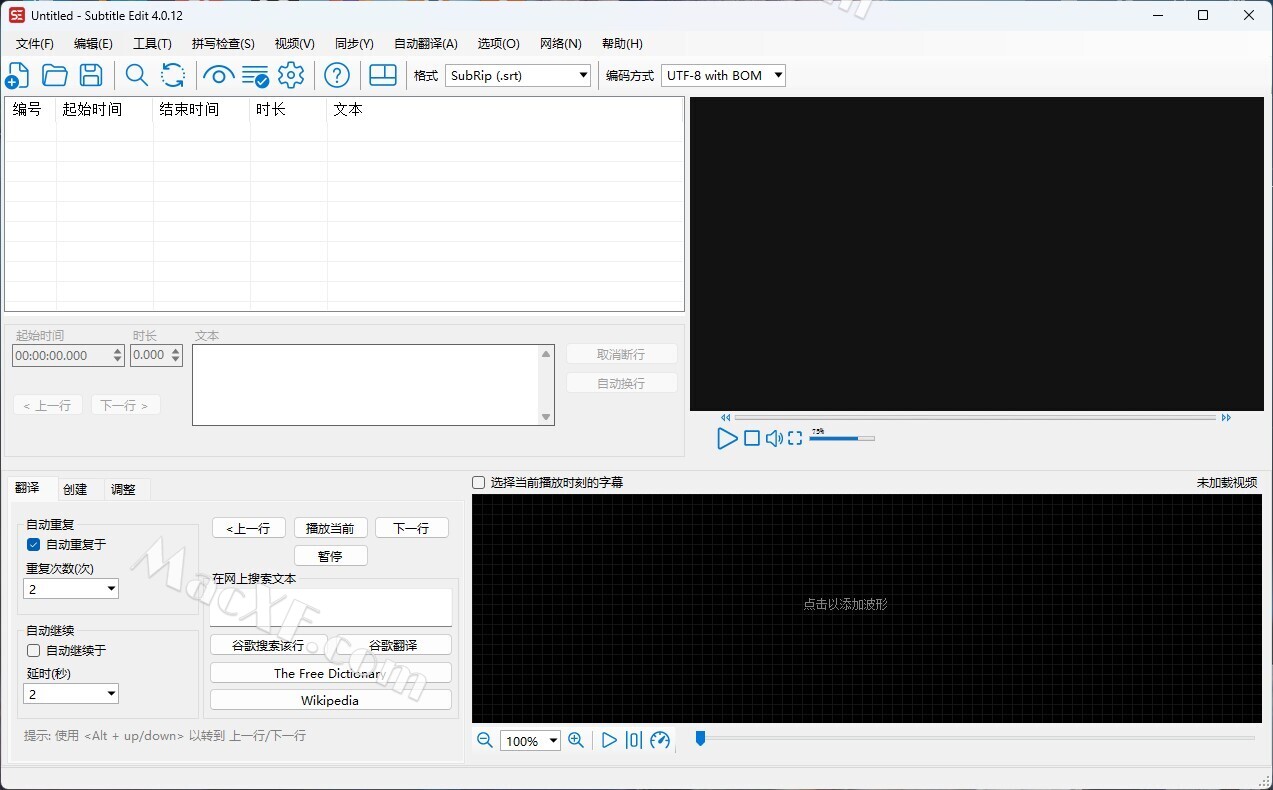Click the 谷歌搜索该行 button
Screen dimensions: 1273x790
pyautogui.click(x=268, y=645)
